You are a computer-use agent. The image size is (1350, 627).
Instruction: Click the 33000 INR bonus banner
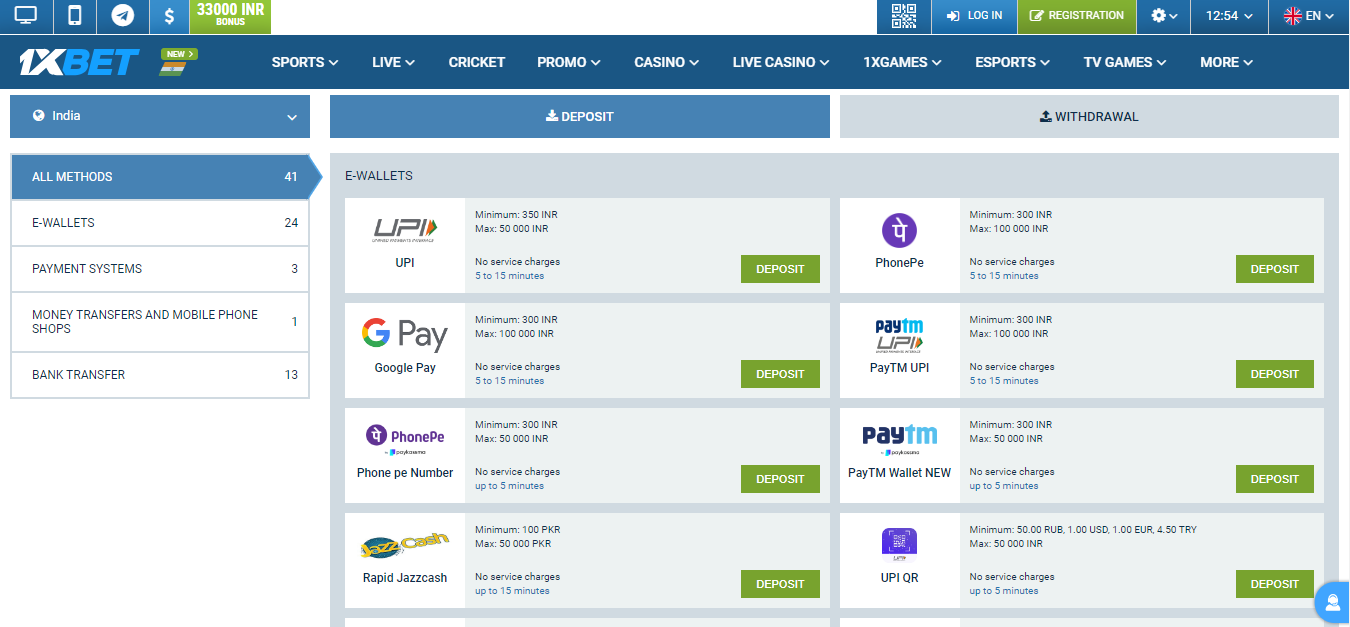point(230,15)
